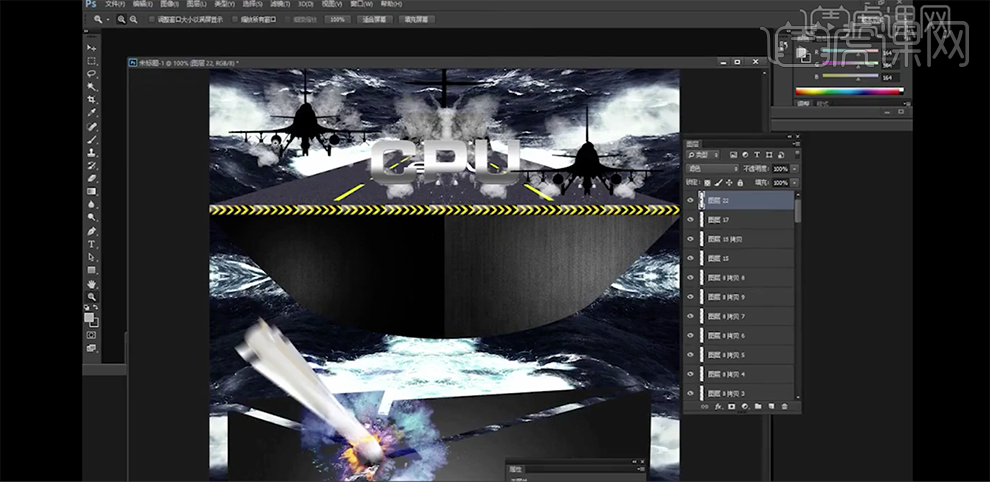Click the 填充屏幕 button
The height and width of the screenshot is (482, 990).
point(416,19)
